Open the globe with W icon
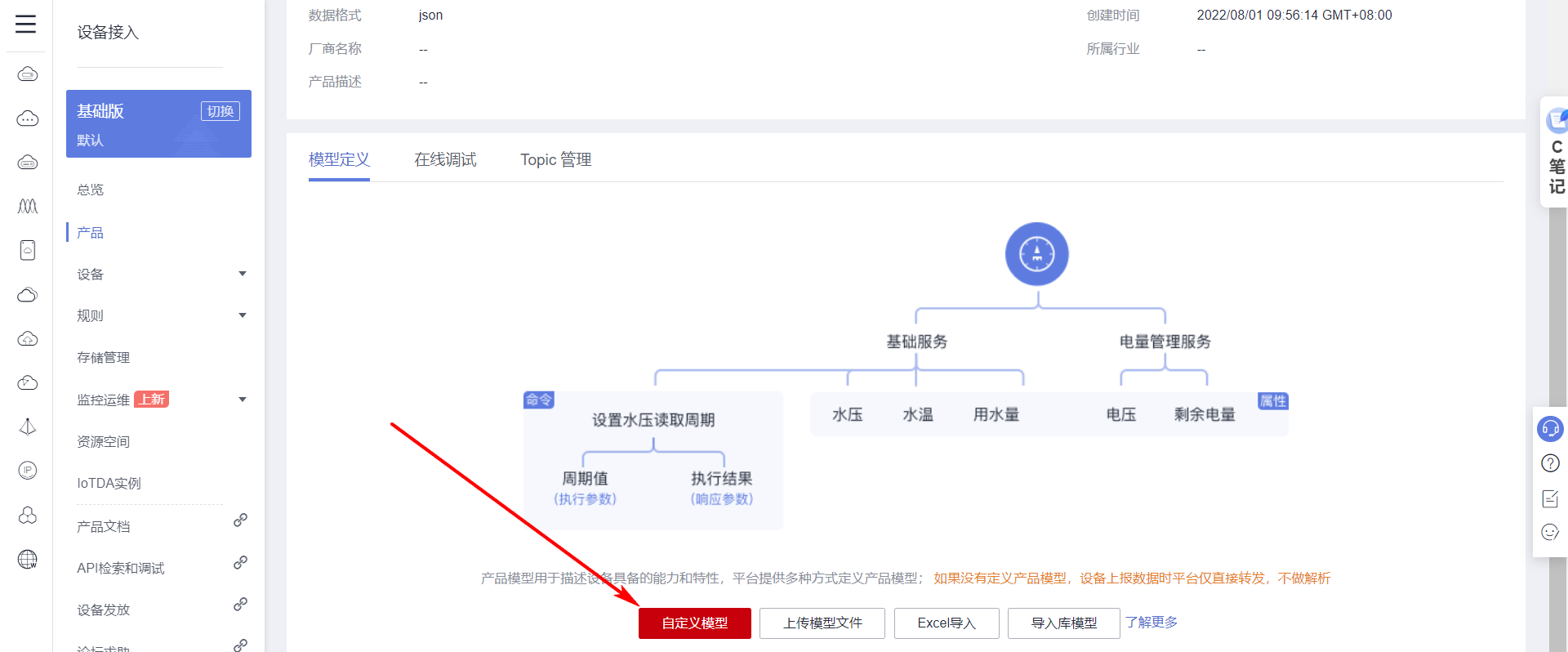 [28, 559]
